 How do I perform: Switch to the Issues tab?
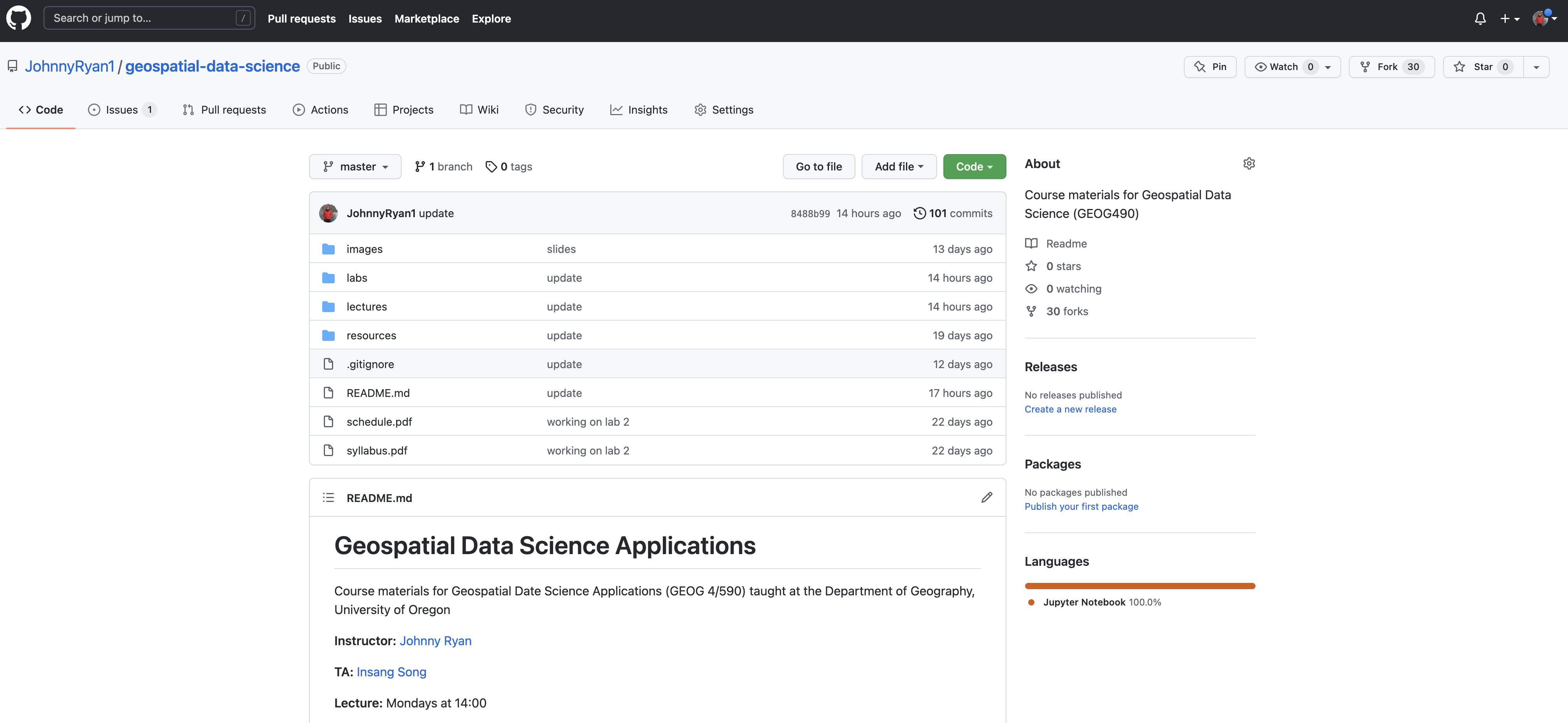pos(122,110)
